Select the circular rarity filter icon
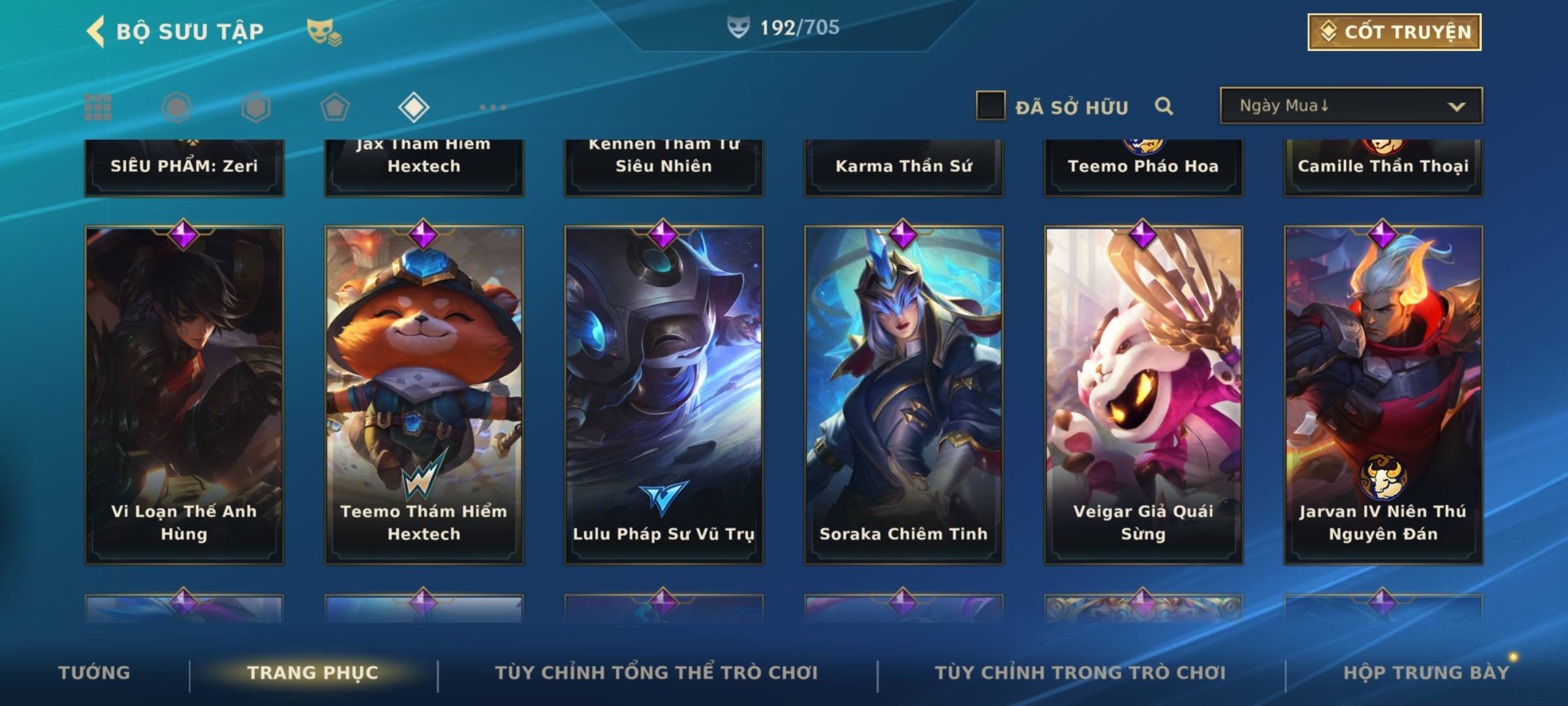Image resolution: width=1568 pixels, height=706 pixels. (177, 107)
